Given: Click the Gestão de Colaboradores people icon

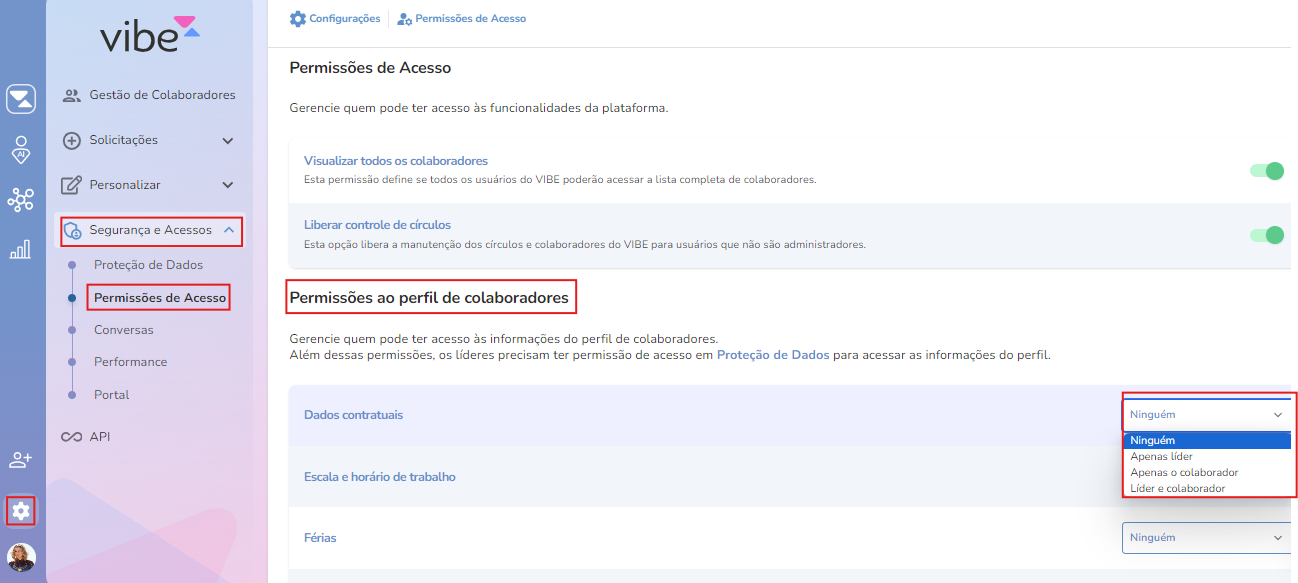Looking at the screenshot, I should click(72, 96).
